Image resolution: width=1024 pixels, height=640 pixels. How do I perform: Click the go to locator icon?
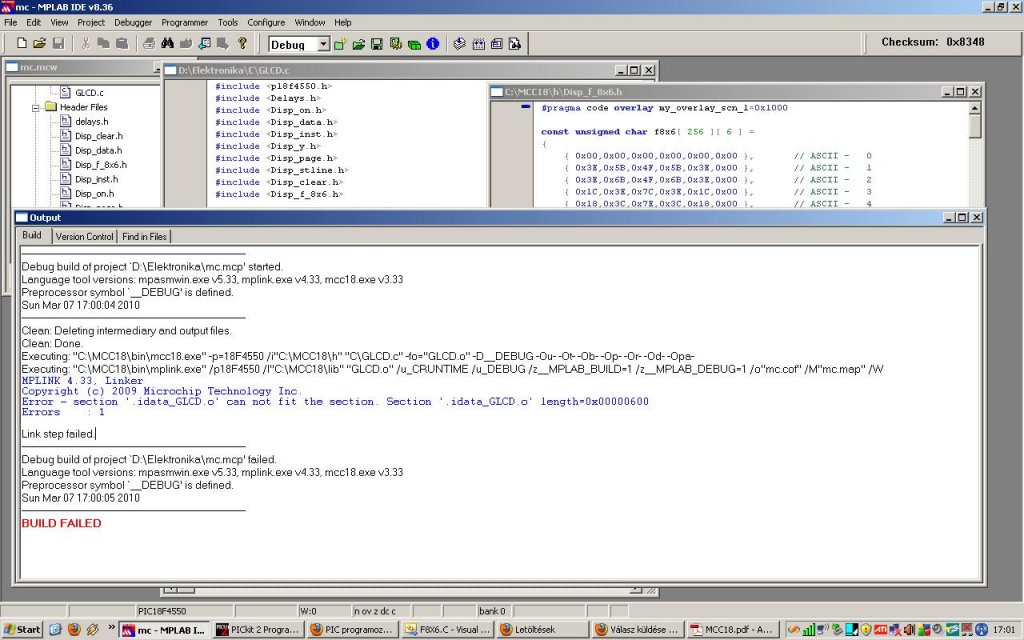[204, 44]
